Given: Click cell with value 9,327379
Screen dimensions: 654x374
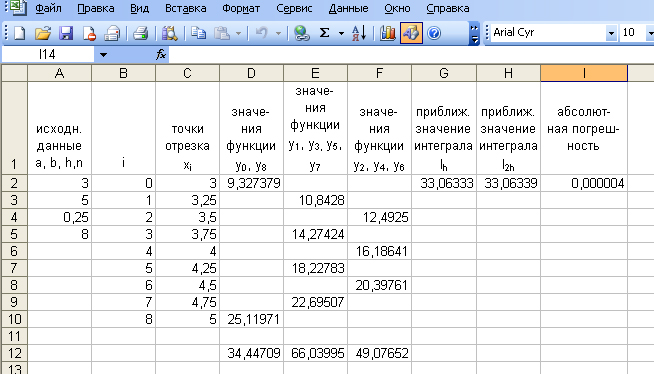Looking at the screenshot, I should 251,183.
